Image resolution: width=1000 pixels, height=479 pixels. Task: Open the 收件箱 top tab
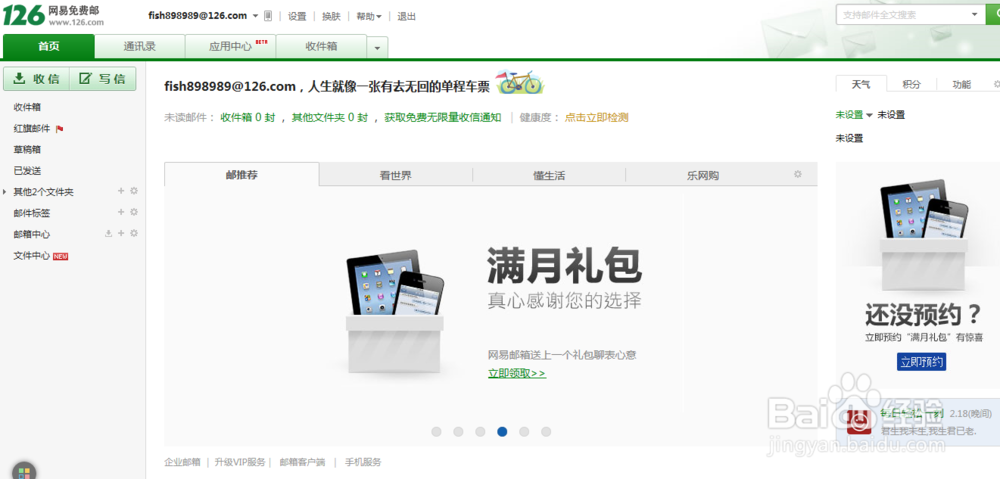click(x=321, y=47)
